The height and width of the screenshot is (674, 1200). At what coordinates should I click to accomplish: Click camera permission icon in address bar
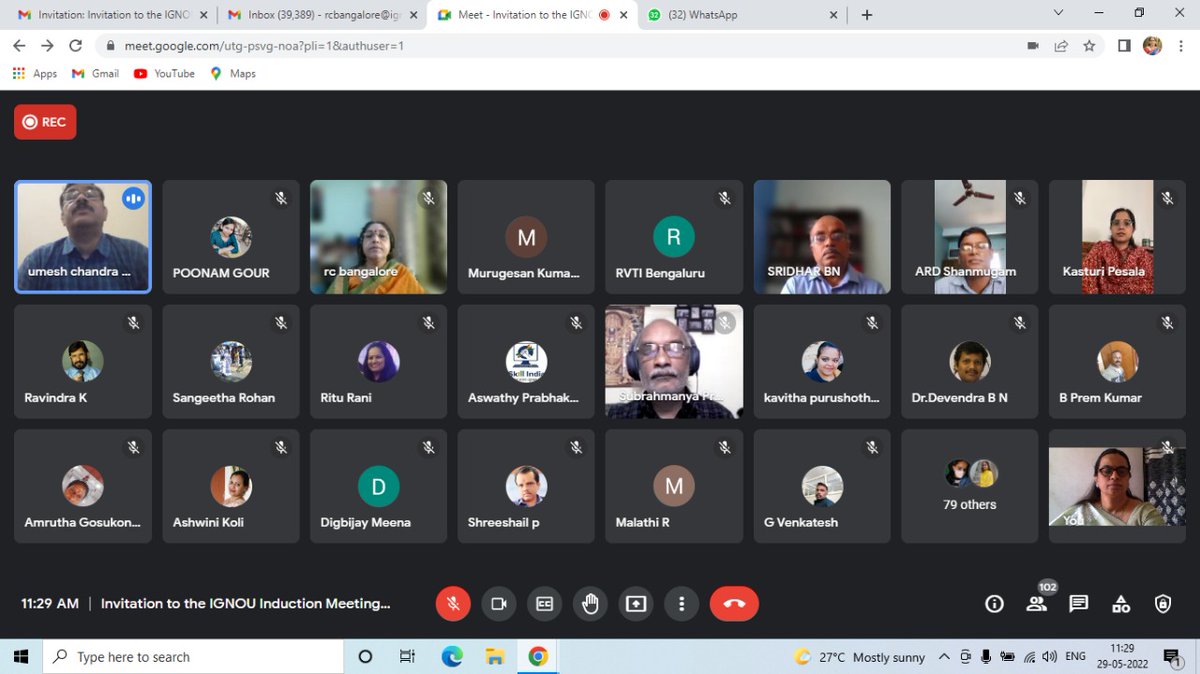point(1033,45)
